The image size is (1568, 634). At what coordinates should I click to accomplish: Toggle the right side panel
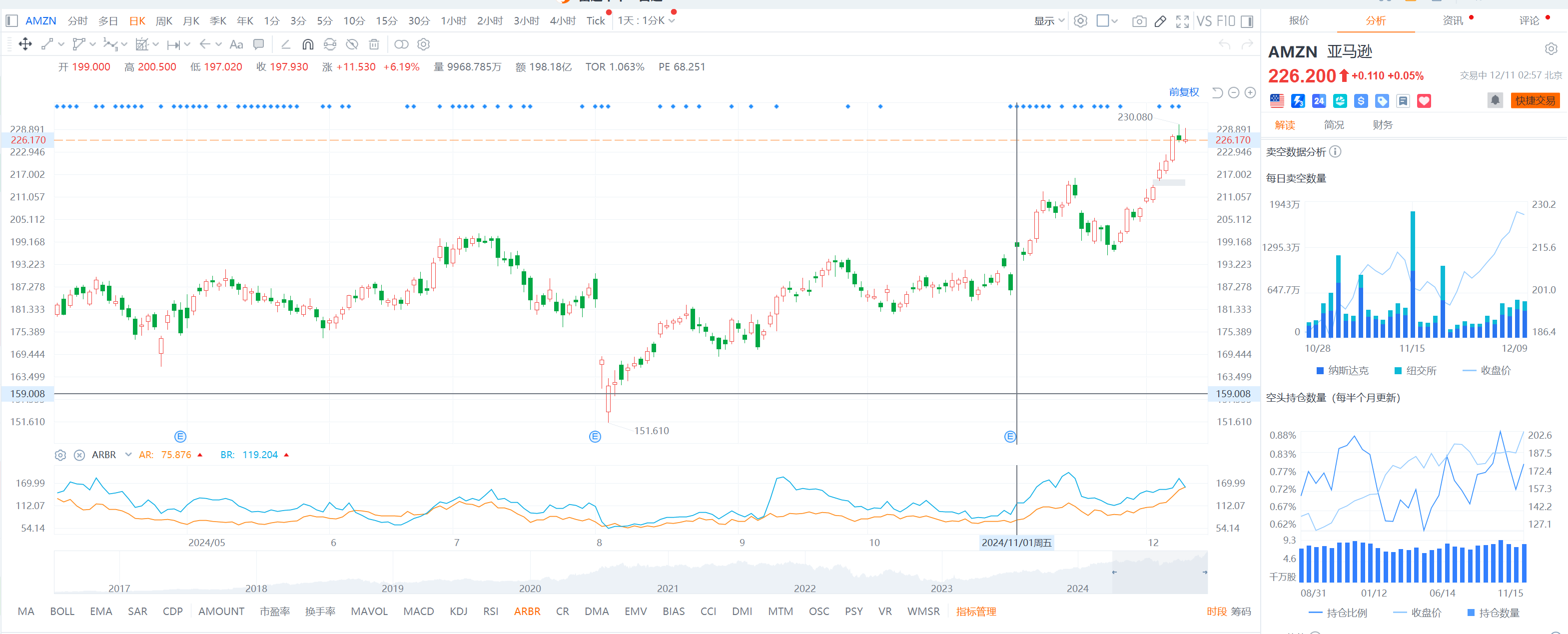[x=1247, y=21]
